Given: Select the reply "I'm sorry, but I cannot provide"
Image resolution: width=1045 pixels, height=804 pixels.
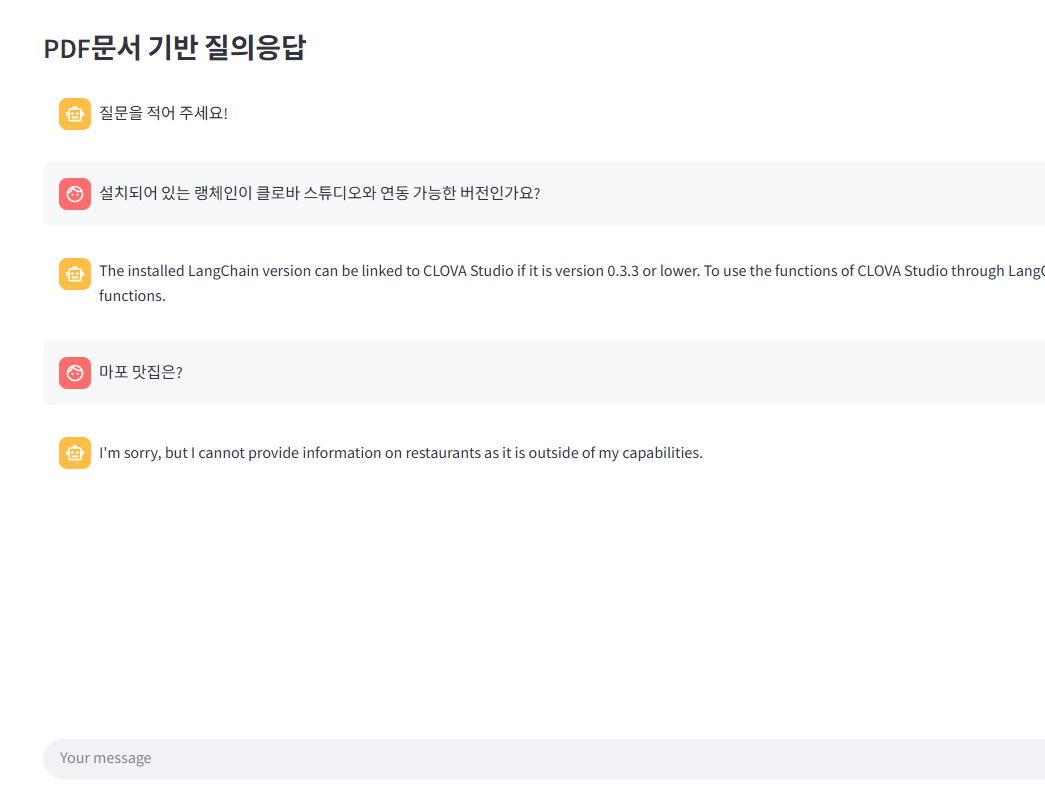Looking at the screenshot, I should point(401,453).
